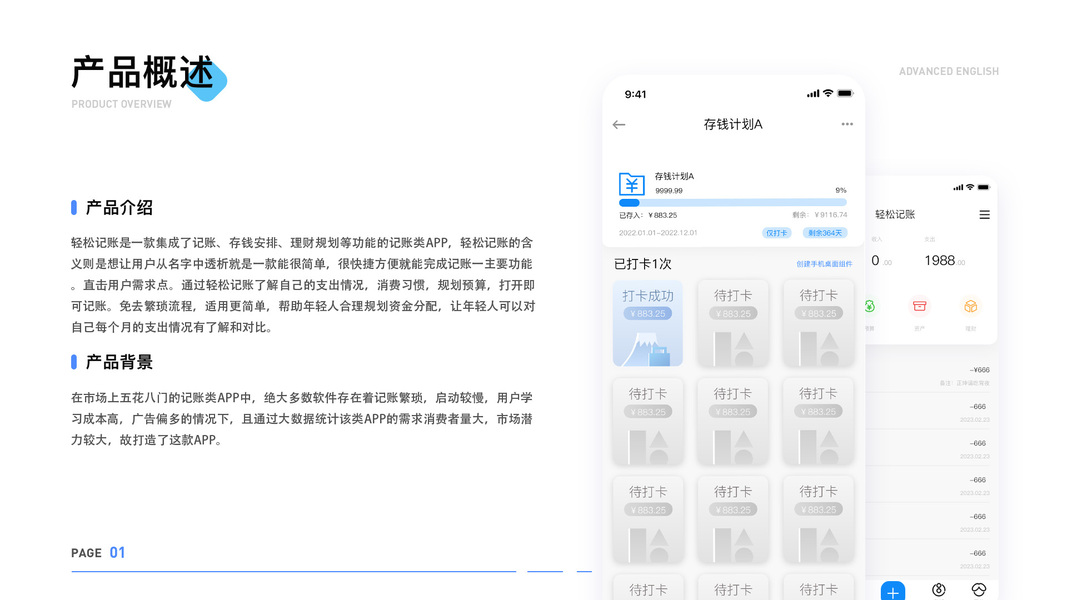
Task: Tap the back arrow in 存钱计划A screen
Action: (619, 124)
